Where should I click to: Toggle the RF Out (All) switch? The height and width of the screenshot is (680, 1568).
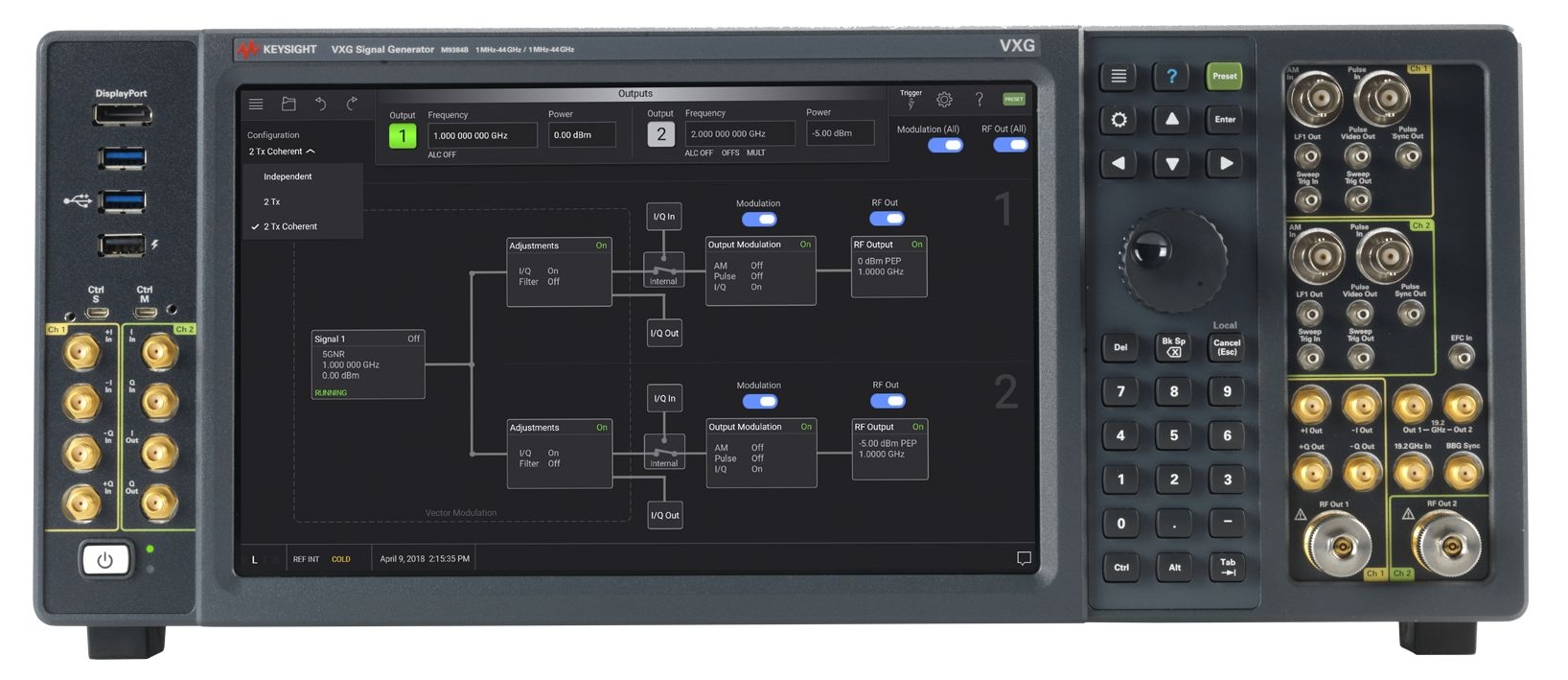click(1010, 145)
